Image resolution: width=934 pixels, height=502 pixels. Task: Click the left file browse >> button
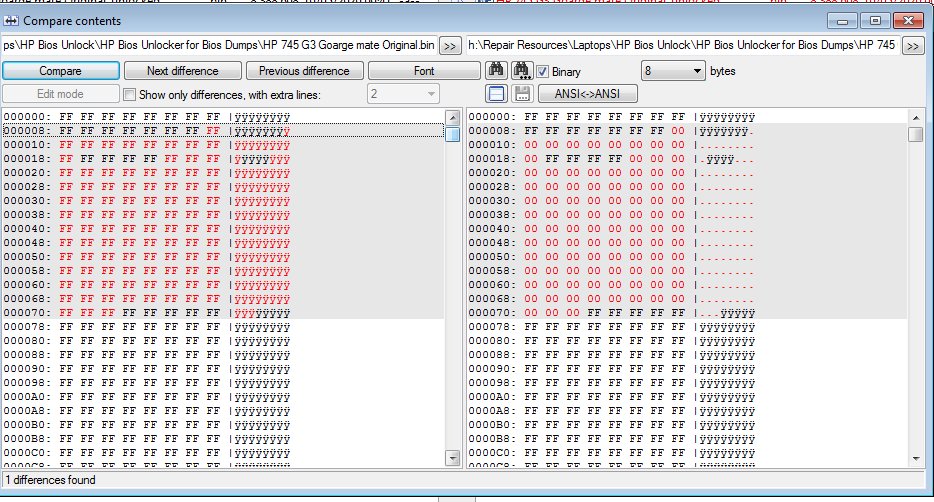[450, 46]
